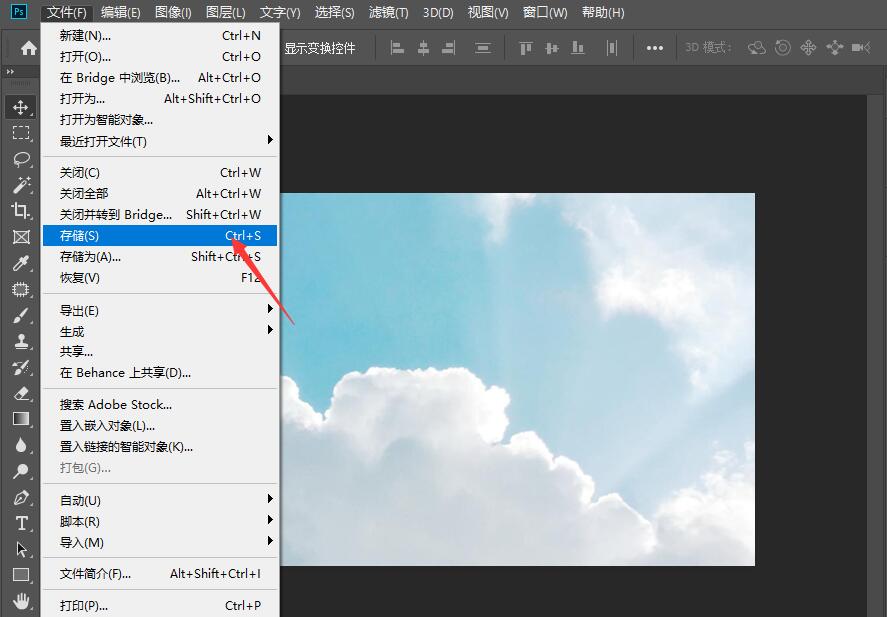Choose 打印(P)... menu entry
This screenshot has height=617, width=887.
160,606
